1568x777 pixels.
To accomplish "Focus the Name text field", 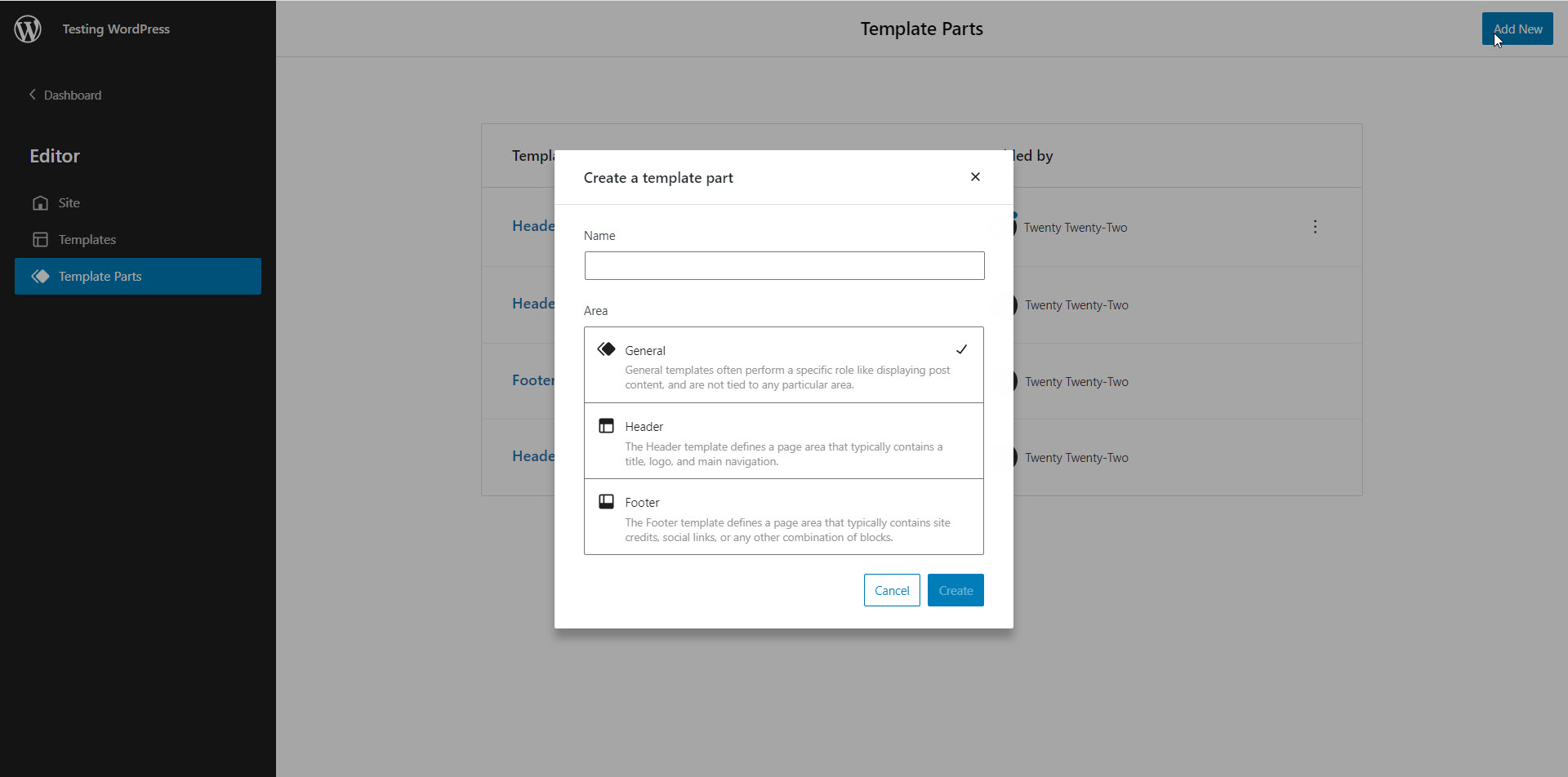I will (x=784, y=266).
